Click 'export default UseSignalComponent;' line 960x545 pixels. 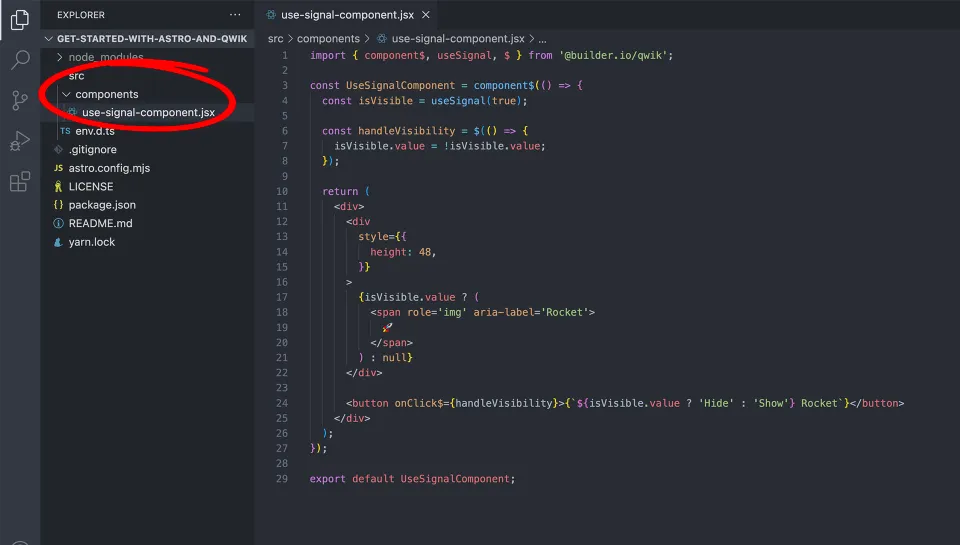click(x=412, y=479)
